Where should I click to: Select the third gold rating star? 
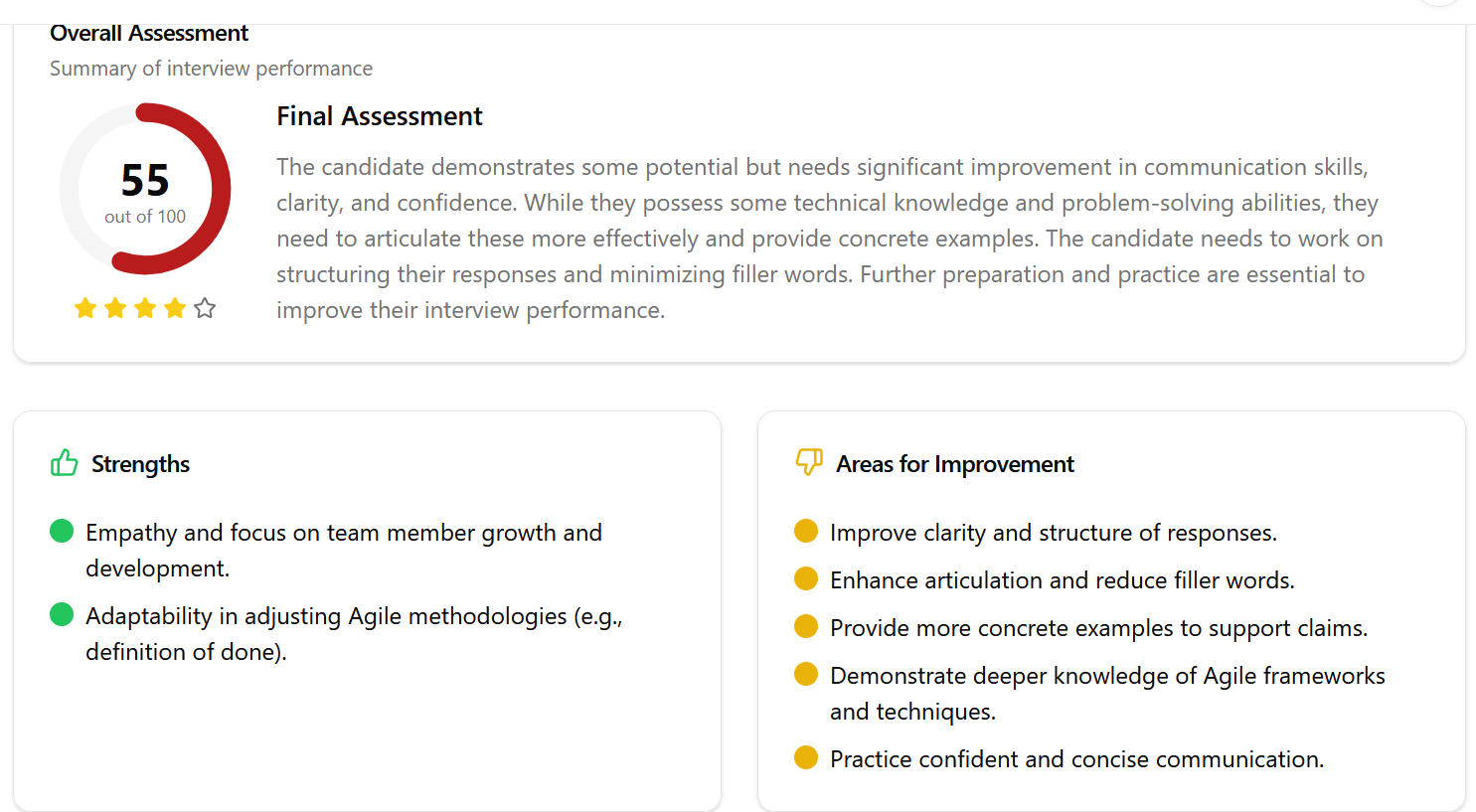tap(145, 308)
